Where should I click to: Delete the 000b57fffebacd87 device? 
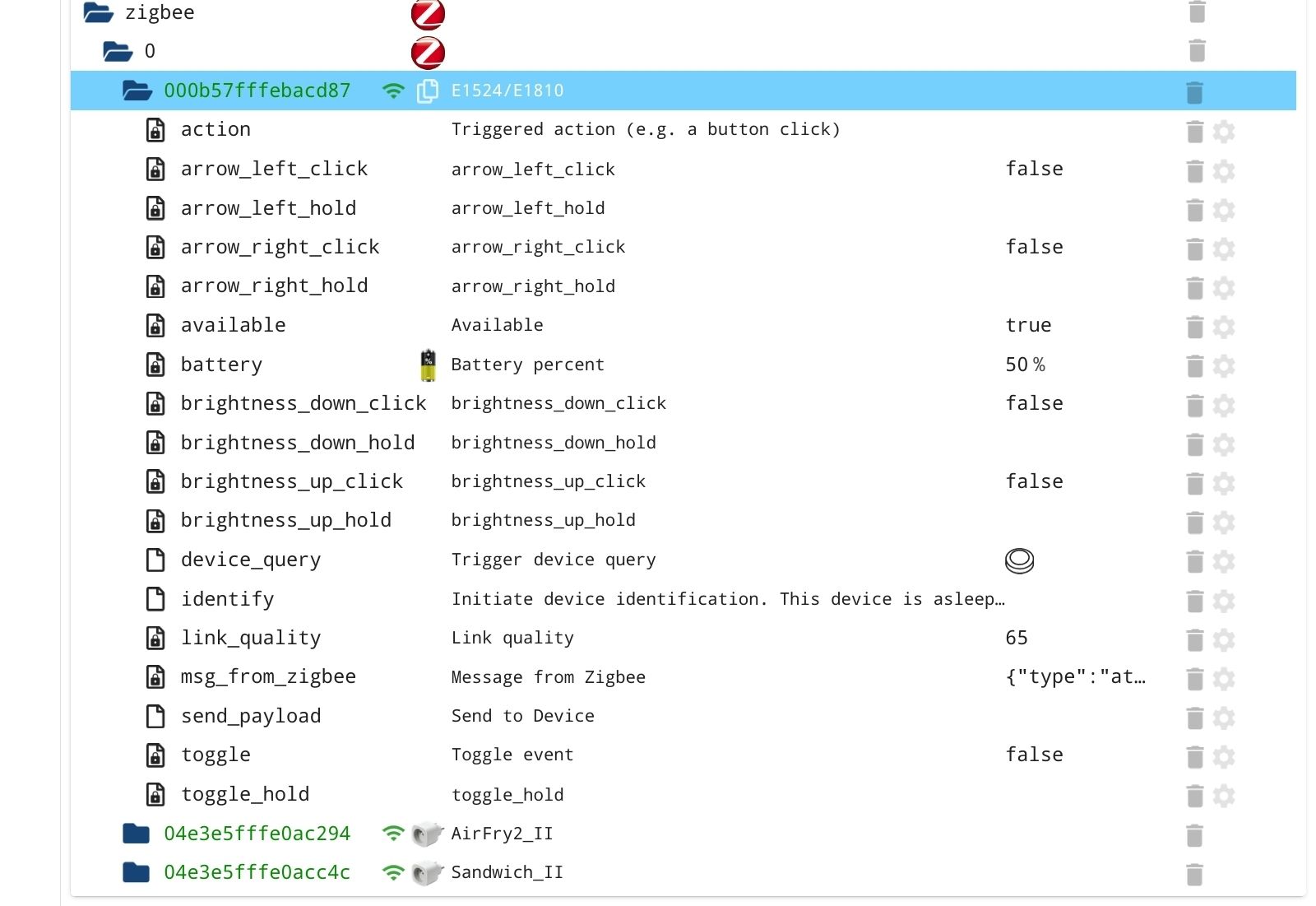pos(1194,92)
